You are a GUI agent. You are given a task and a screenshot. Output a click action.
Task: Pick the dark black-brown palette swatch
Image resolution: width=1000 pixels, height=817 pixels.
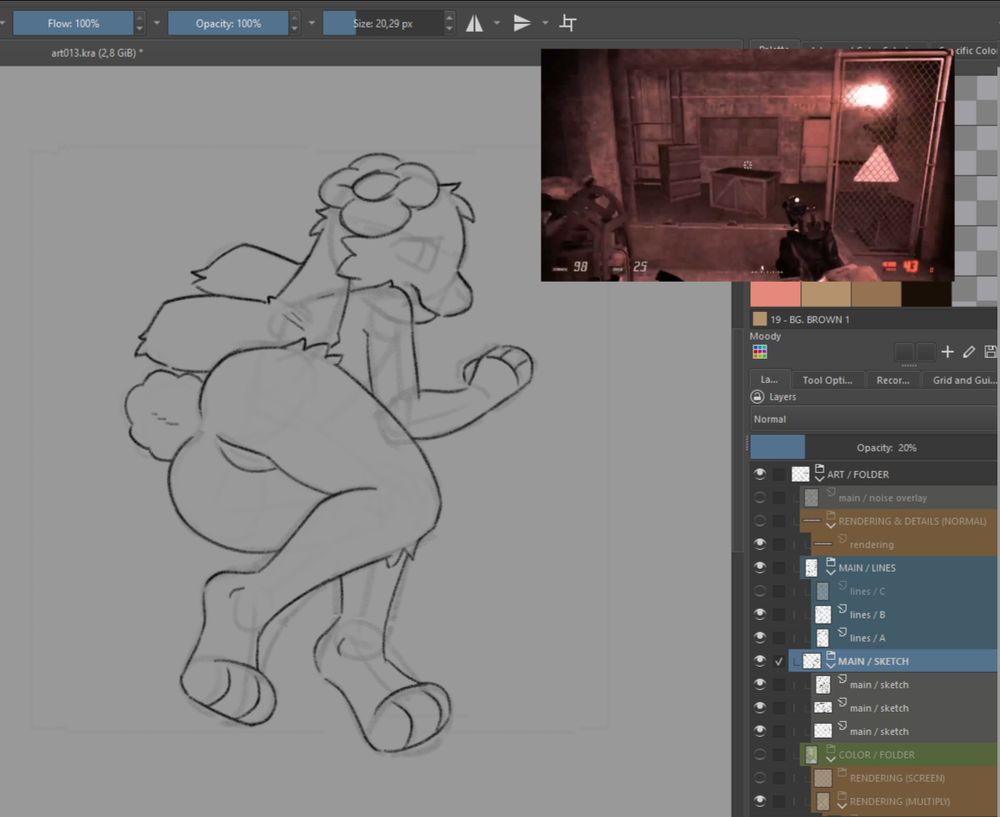coord(926,295)
